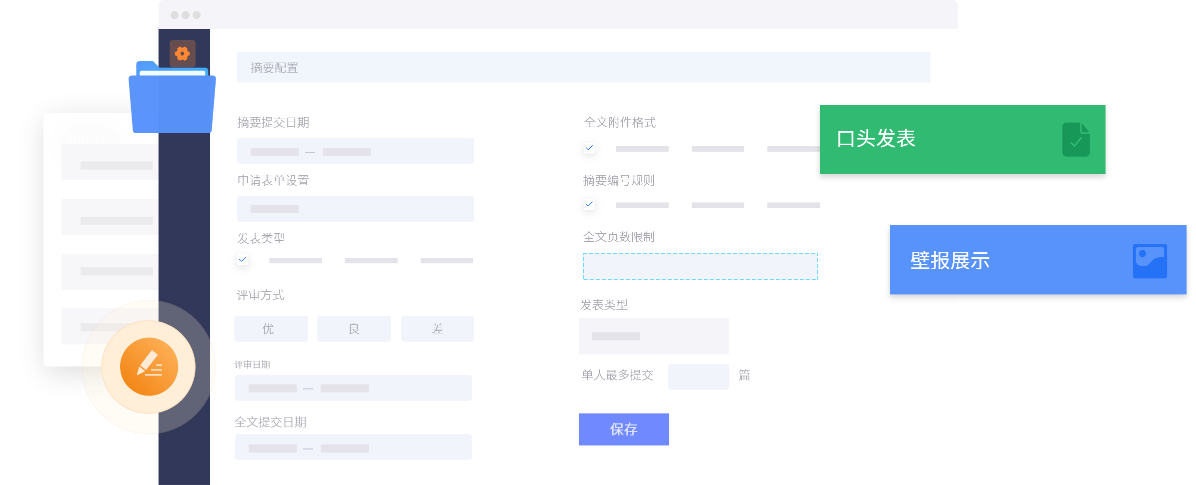Expand the right-side 发表类型 select box
Image resolution: width=1196 pixels, height=485 pixels.
653,336
